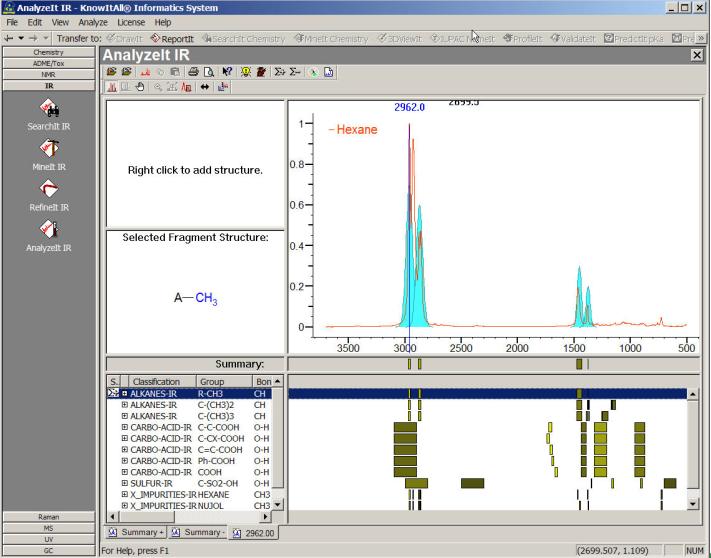This screenshot has width=711, height=558.
Task: Go back using the left navigation arrow
Action: pyautogui.click(x=9, y=38)
